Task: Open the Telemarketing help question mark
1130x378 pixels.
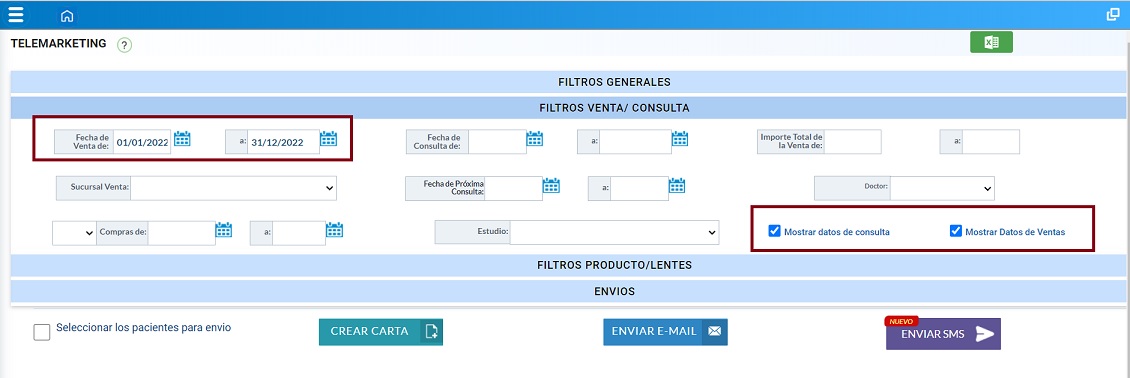Action: 125,45
